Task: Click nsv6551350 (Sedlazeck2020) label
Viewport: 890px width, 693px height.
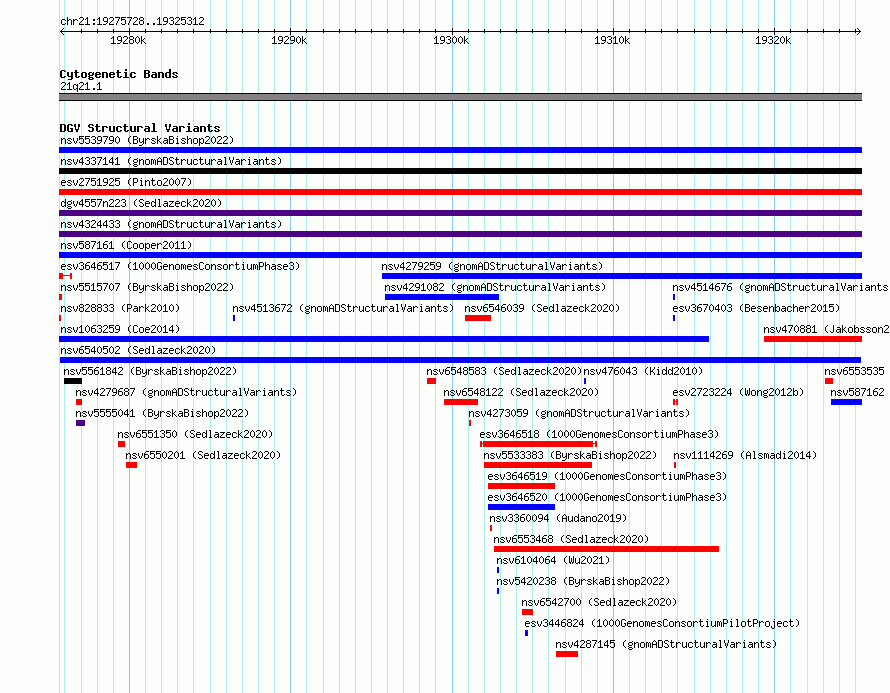Action: pyautogui.click(x=195, y=434)
